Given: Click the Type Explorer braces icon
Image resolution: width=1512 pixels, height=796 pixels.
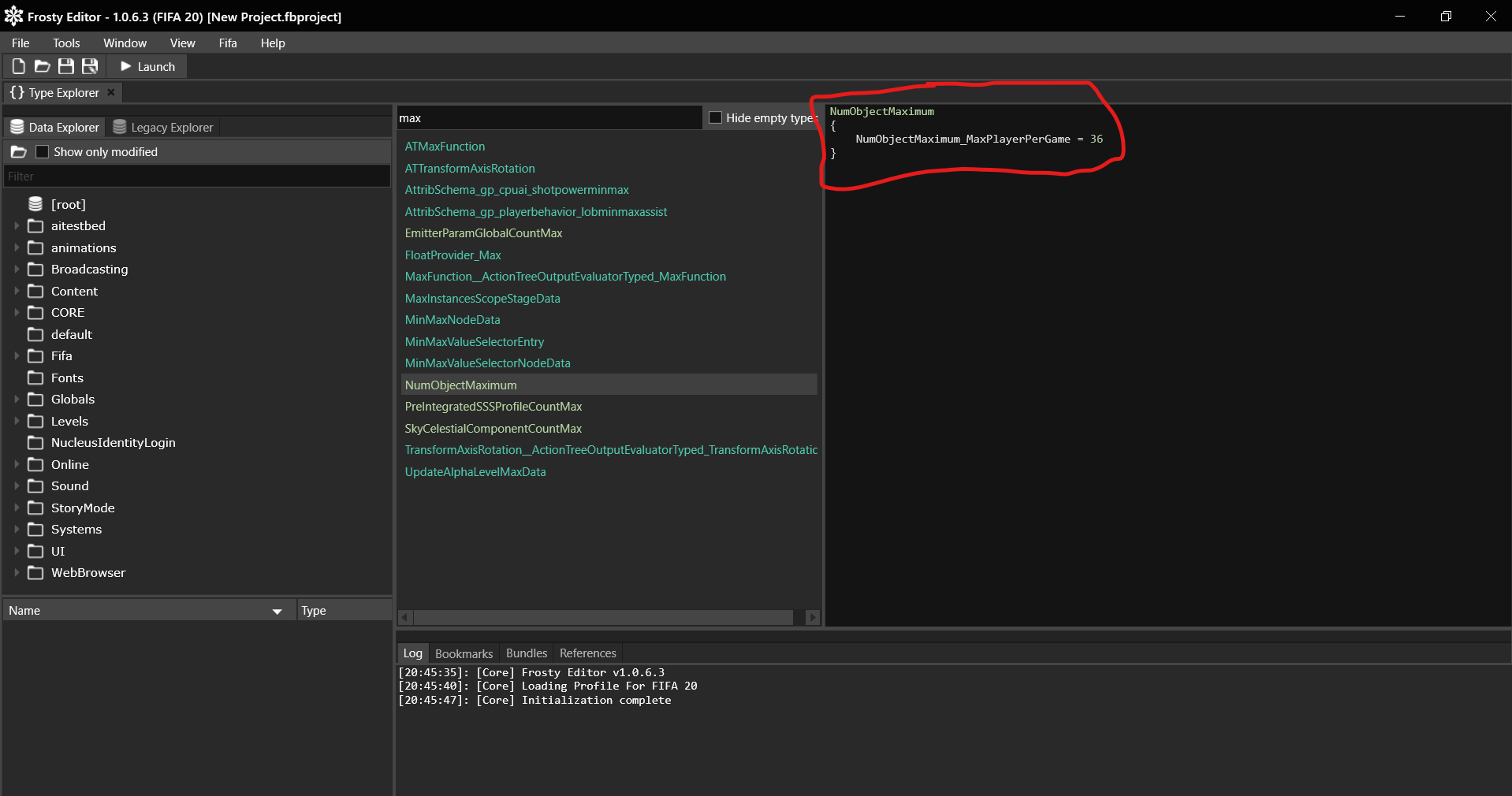Looking at the screenshot, I should pos(17,92).
